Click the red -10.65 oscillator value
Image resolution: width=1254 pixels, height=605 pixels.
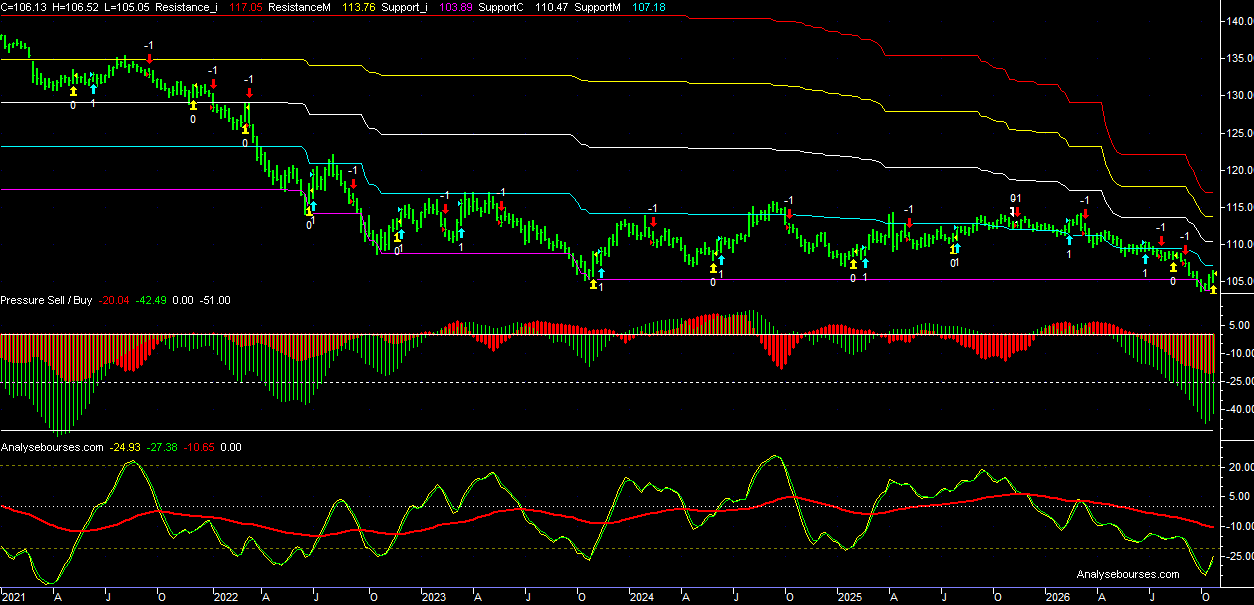pyautogui.click(x=198, y=447)
